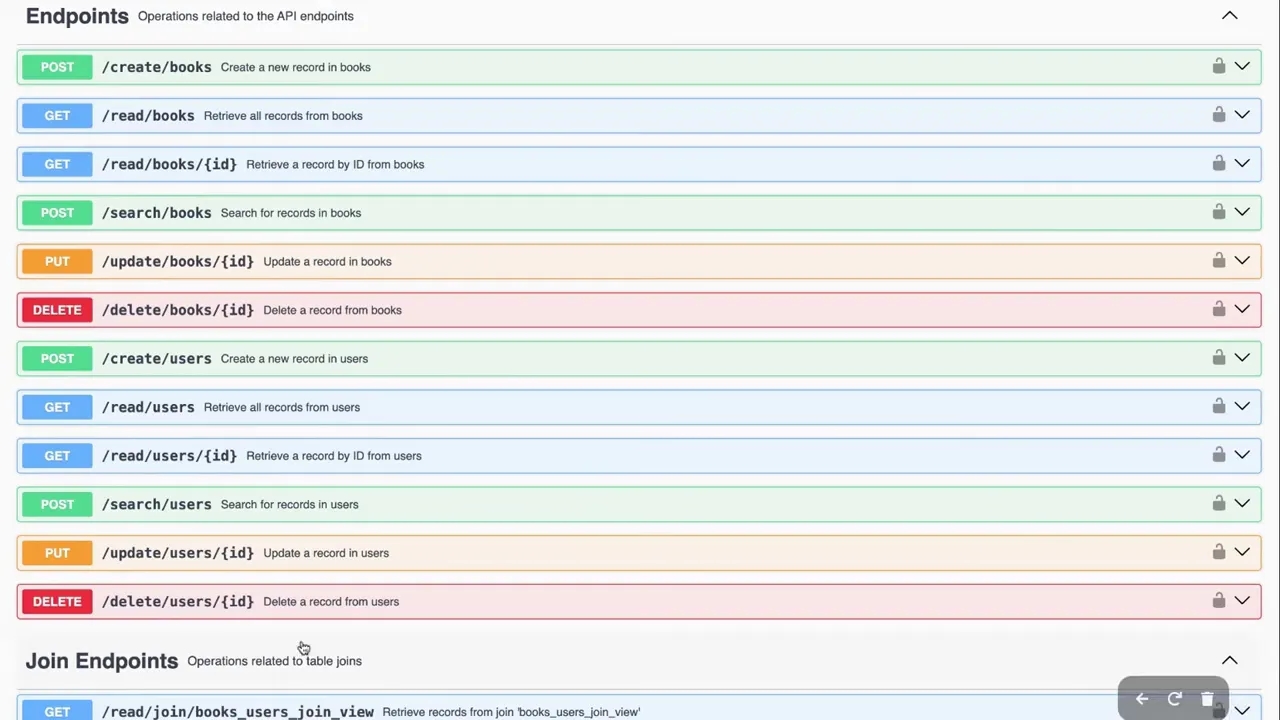The height and width of the screenshot is (720, 1280).
Task: Open the Join Endpoints heading link
Action: [102, 661]
